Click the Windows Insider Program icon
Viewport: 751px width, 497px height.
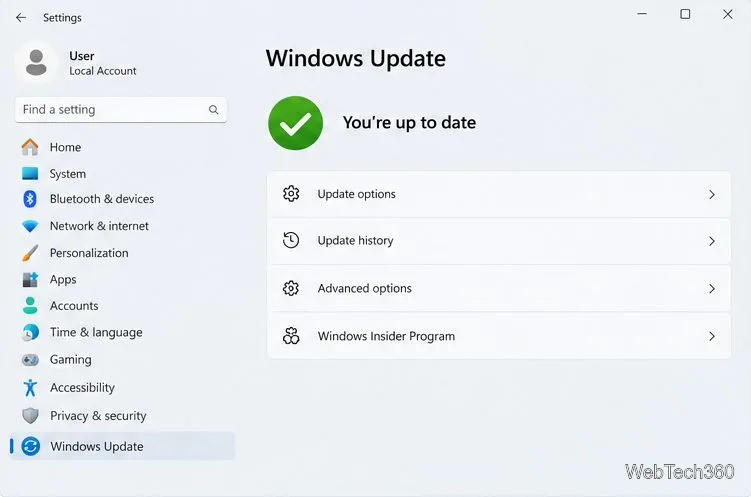coord(291,336)
